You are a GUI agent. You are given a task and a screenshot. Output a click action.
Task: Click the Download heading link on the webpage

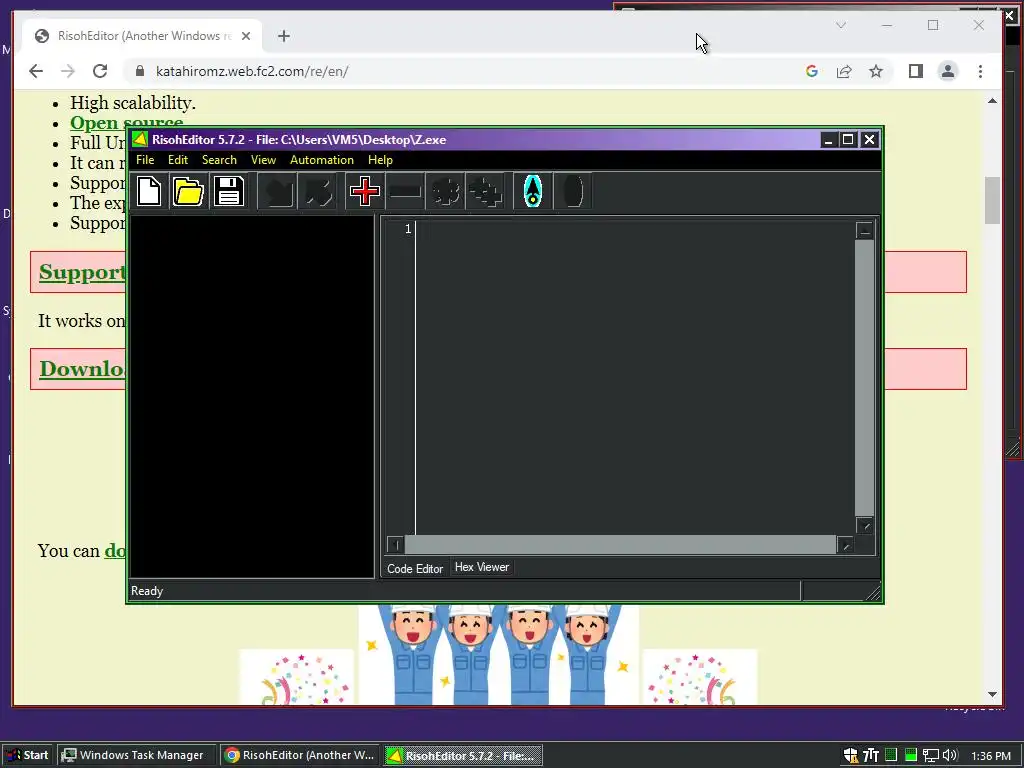coord(82,369)
